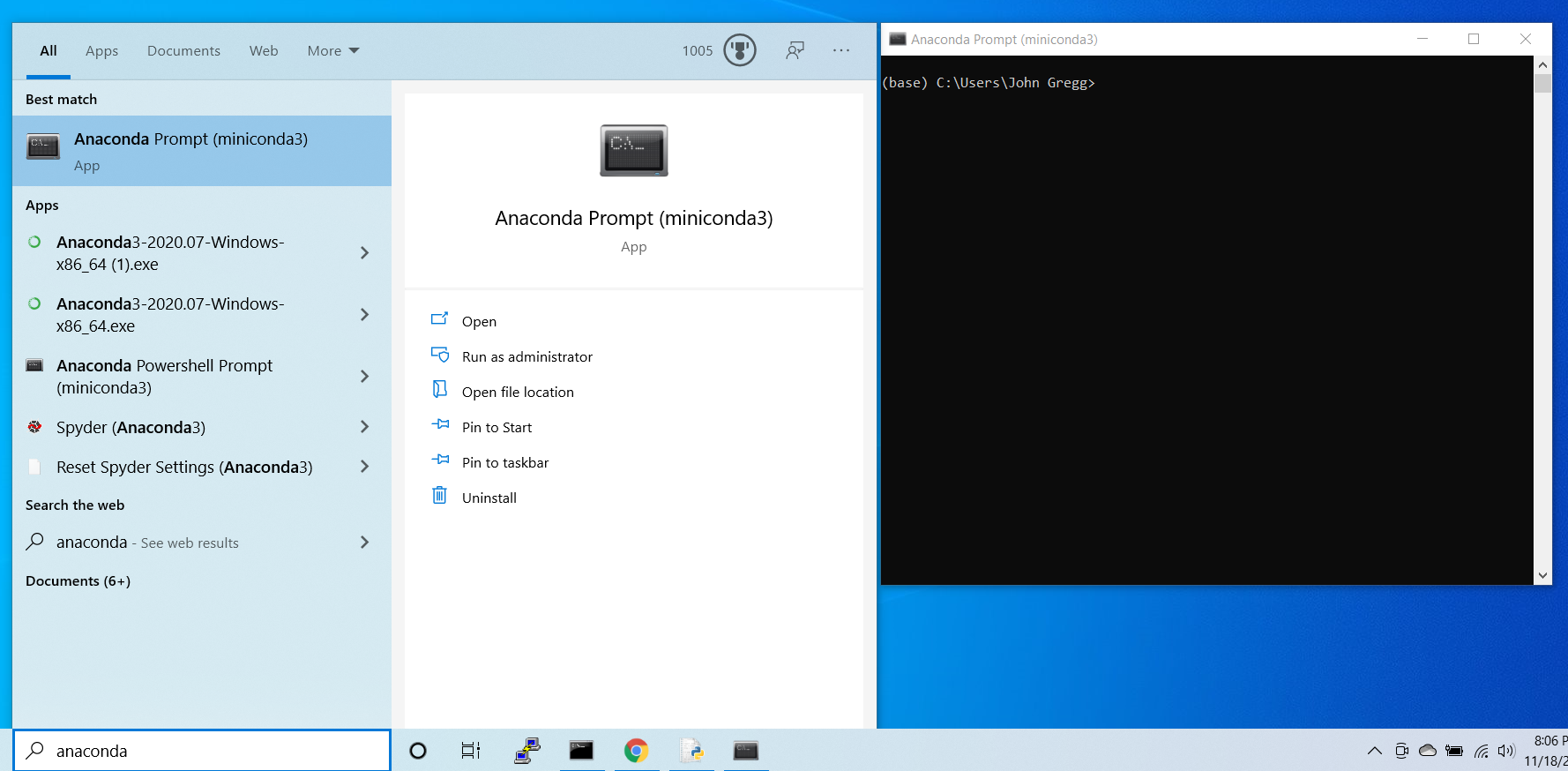Click the battery tray icon
1568x771 pixels.
click(x=1454, y=752)
